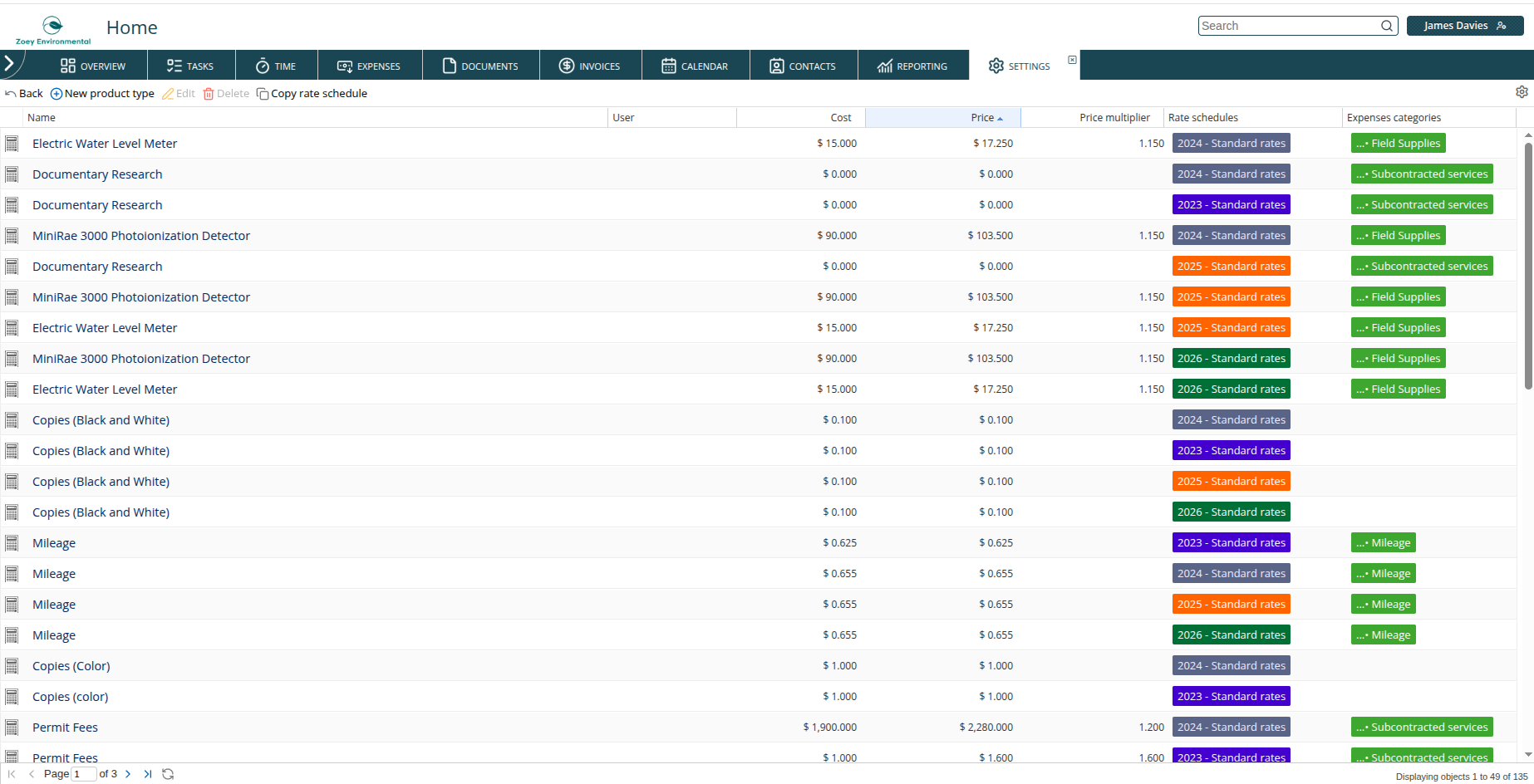The image size is (1534, 784).
Task: Expand the left sidebar arrow
Action: 9,63
